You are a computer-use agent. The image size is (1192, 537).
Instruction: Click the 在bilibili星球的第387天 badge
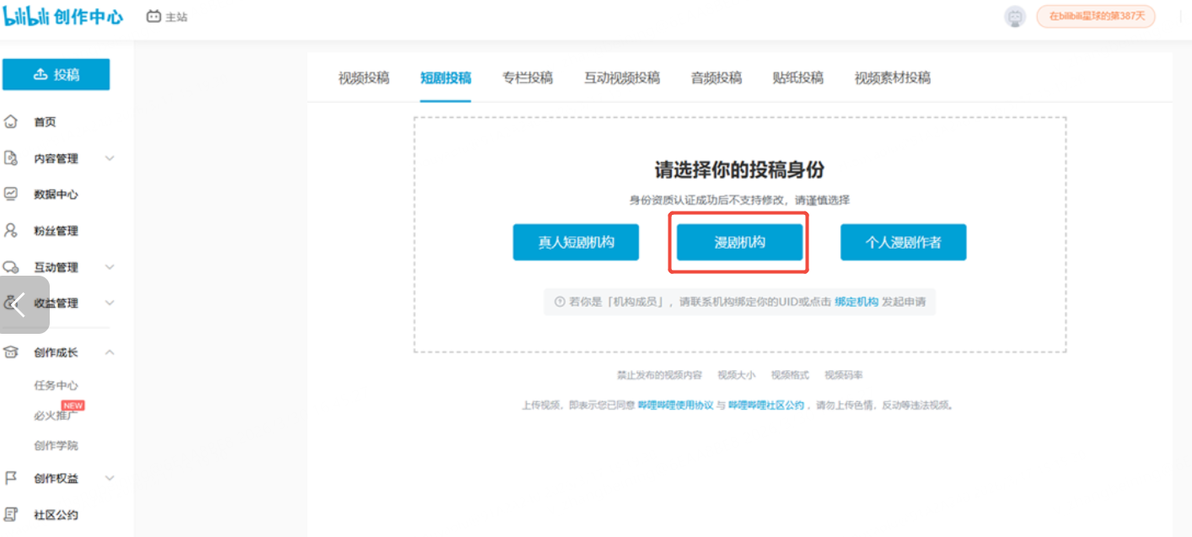[1096, 16]
